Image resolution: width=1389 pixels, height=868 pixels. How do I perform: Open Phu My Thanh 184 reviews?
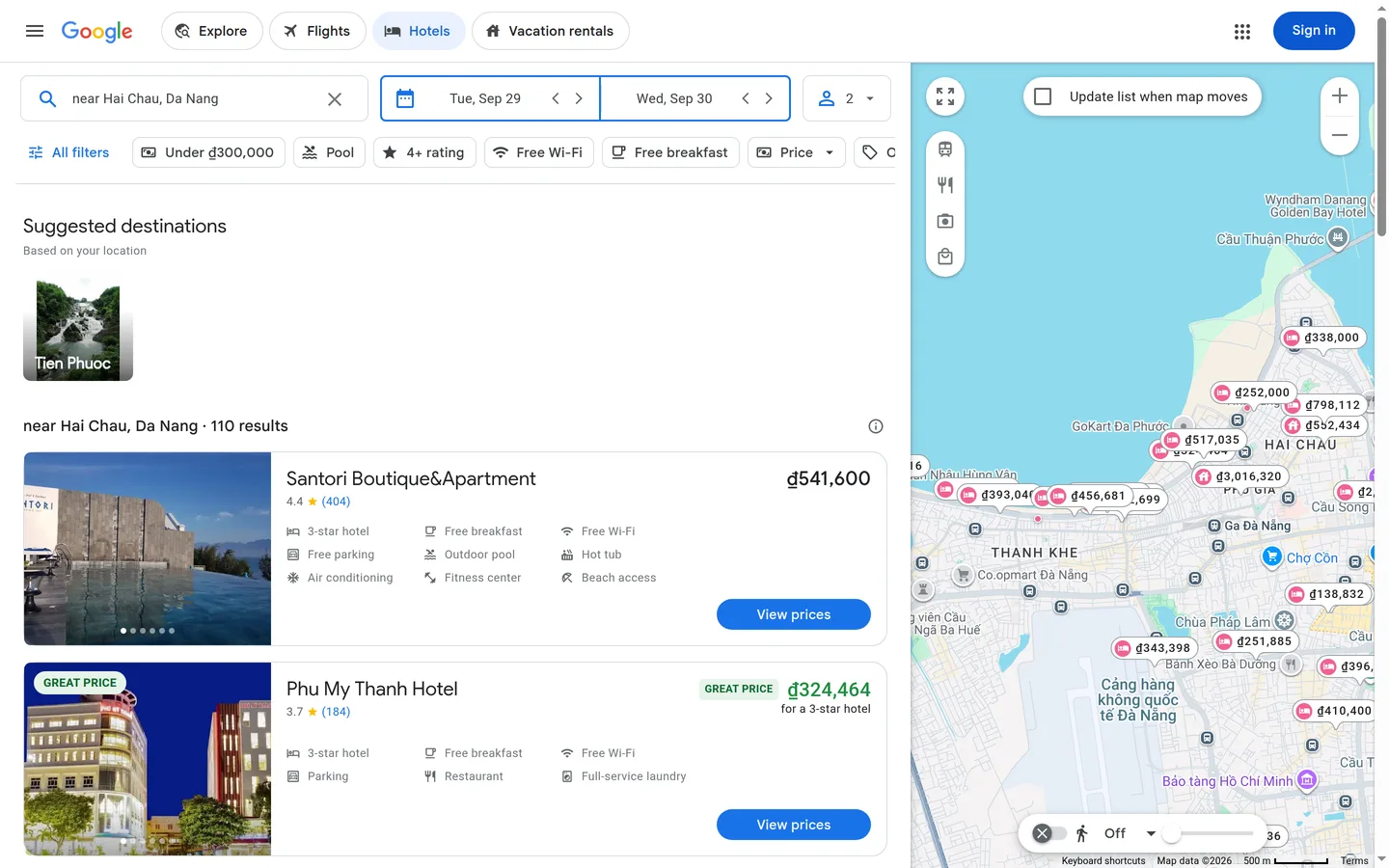pos(336,712)
